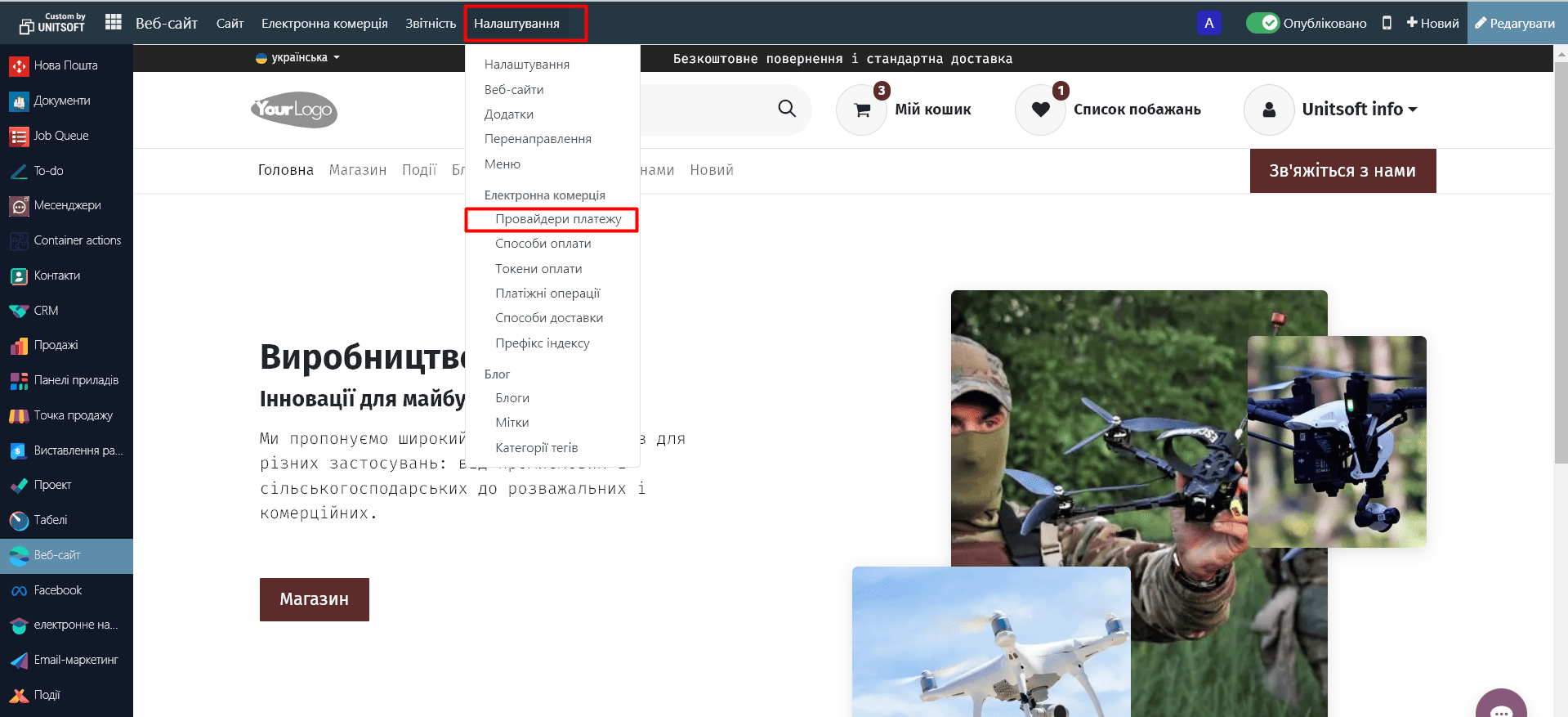Click the wishlist heart icon
This screenshot has height=717, width=1568.
click(x=1040, y=110)
